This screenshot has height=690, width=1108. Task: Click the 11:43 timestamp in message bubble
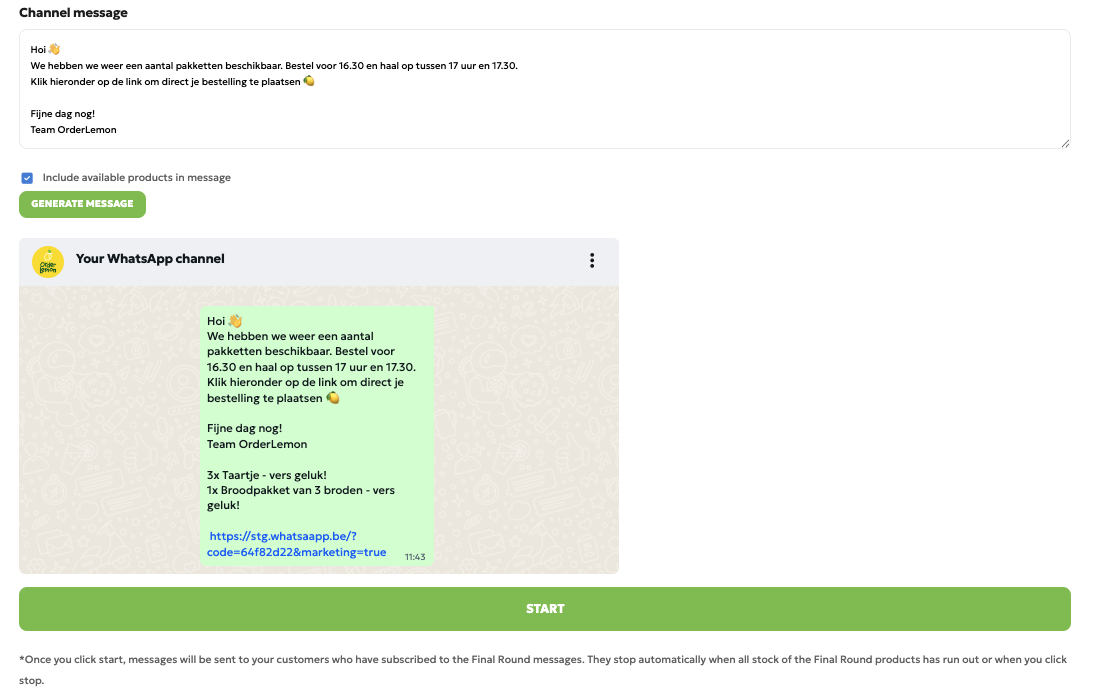(x=415, y=556)
